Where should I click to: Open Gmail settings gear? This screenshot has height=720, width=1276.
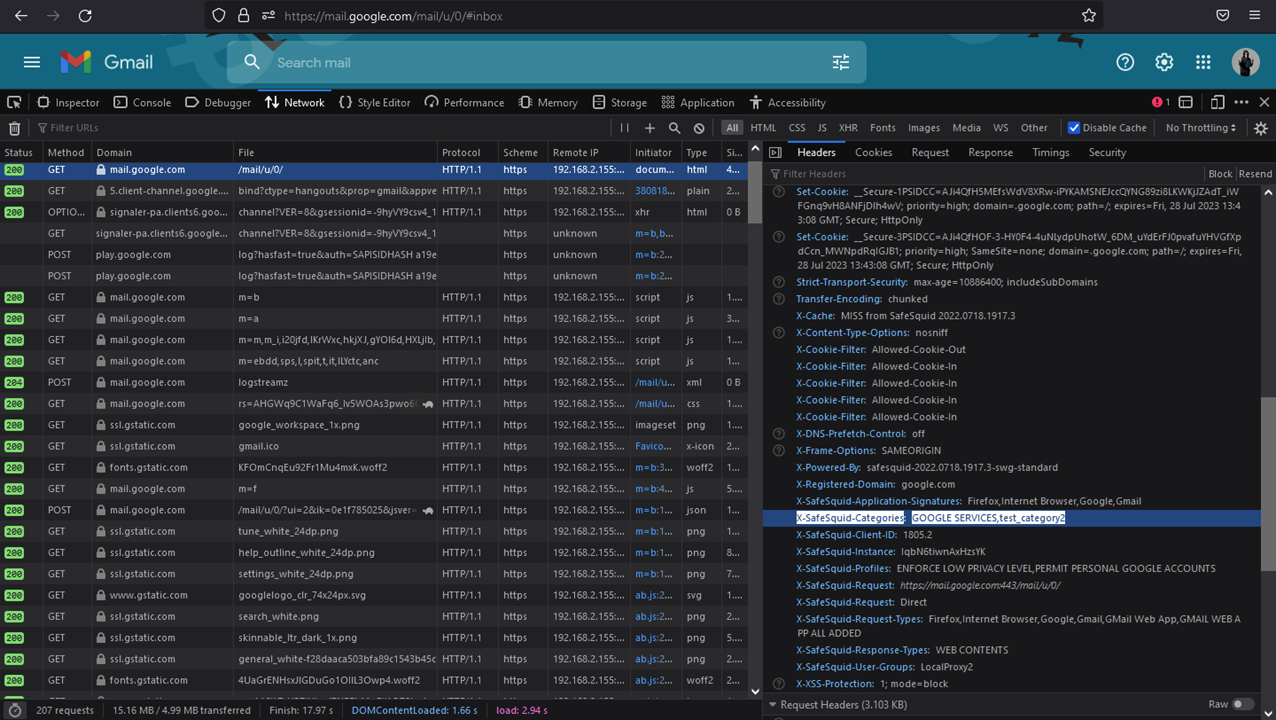point(1164,62)
